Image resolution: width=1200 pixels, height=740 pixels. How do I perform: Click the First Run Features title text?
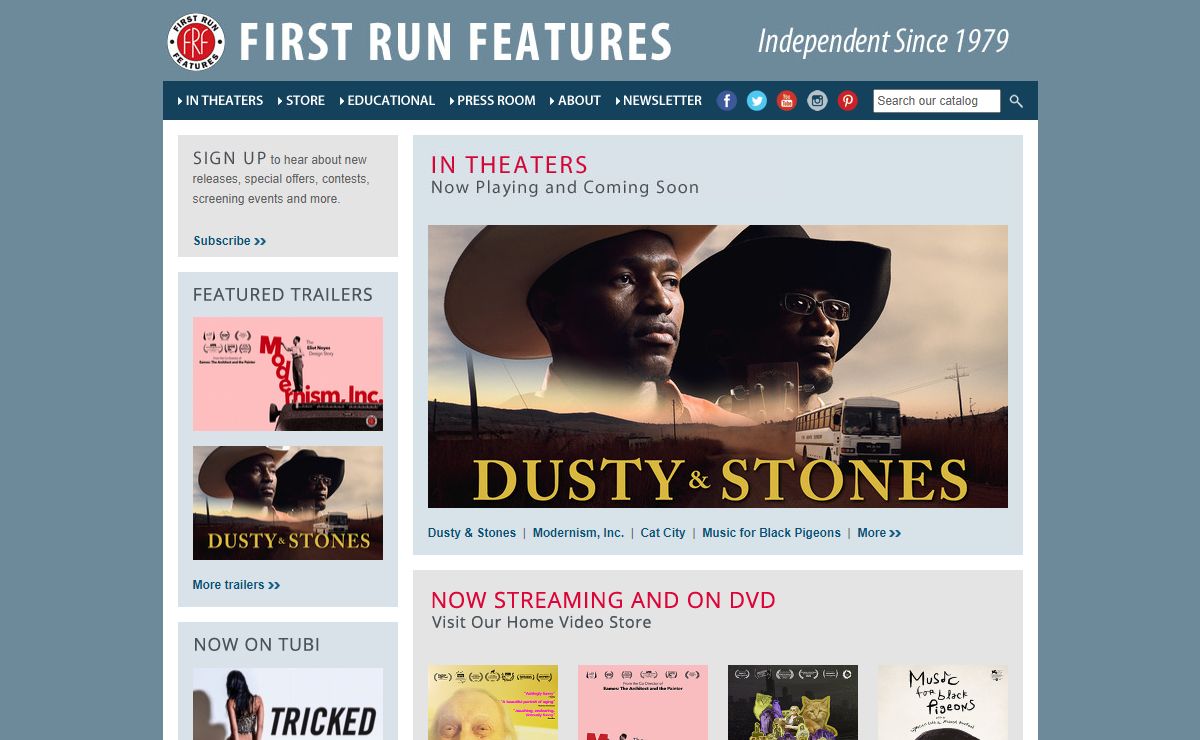pos(455,42)
